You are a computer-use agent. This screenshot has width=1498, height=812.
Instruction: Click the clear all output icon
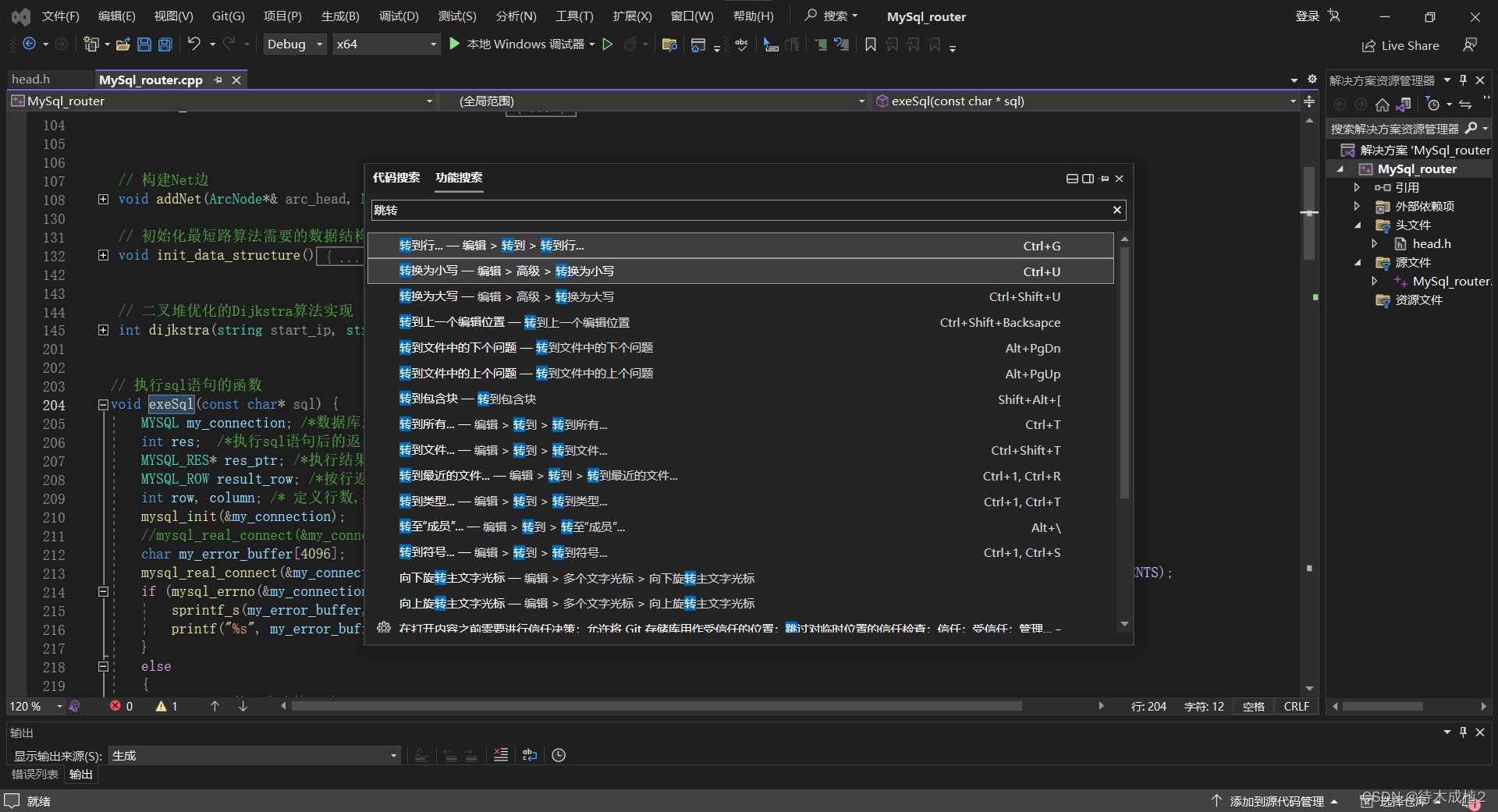(501, 755)
